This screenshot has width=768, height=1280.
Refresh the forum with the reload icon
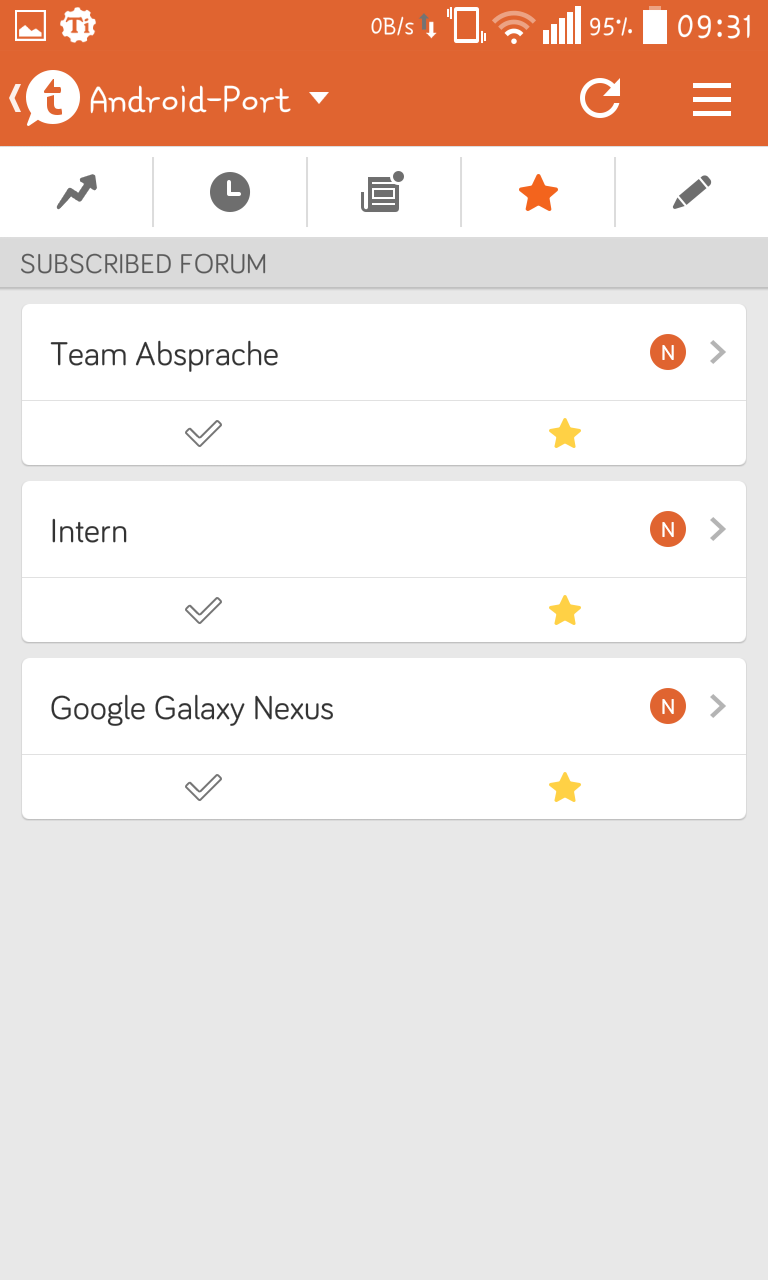pyautogui.click(x=600, y=99)
